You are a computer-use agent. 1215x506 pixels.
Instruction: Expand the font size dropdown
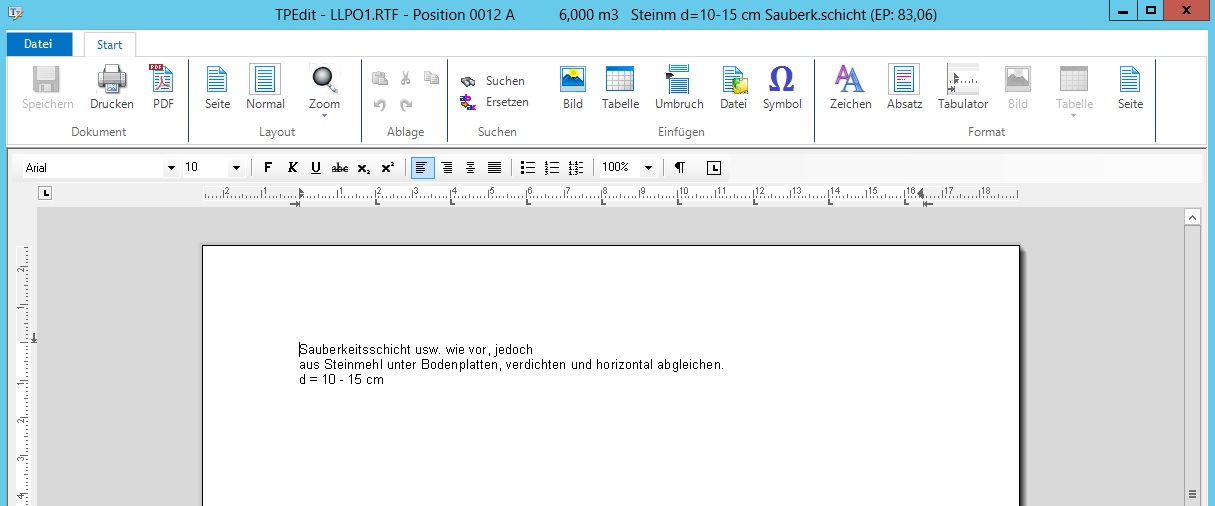pyautogui.click(x=236, y=168)
